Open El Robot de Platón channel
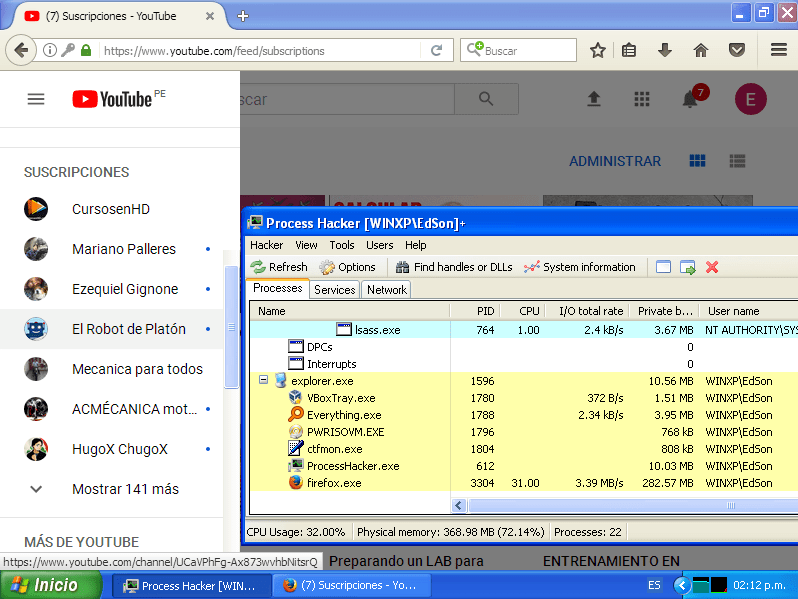This screenshot has width=798, height=599. coord(111,329)
